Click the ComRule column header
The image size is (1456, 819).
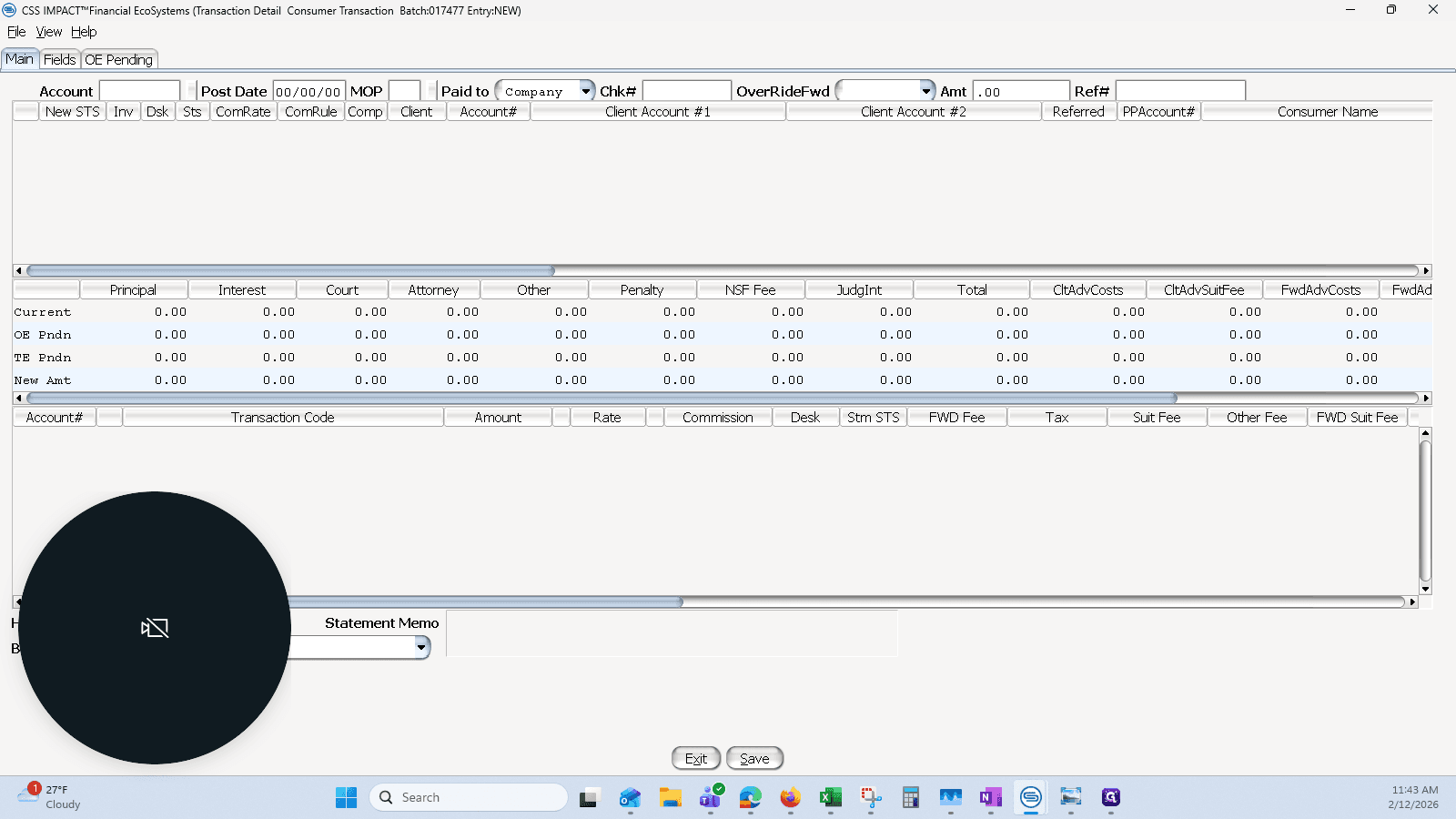pos(311,112)
